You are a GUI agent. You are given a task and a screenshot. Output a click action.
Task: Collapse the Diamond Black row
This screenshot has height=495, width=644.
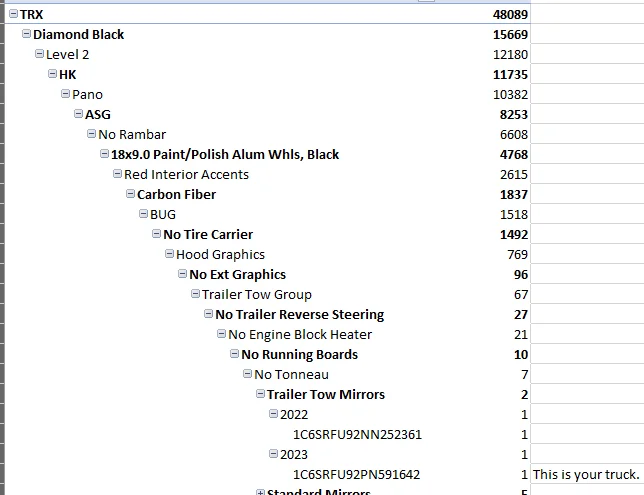coord(26,34)
